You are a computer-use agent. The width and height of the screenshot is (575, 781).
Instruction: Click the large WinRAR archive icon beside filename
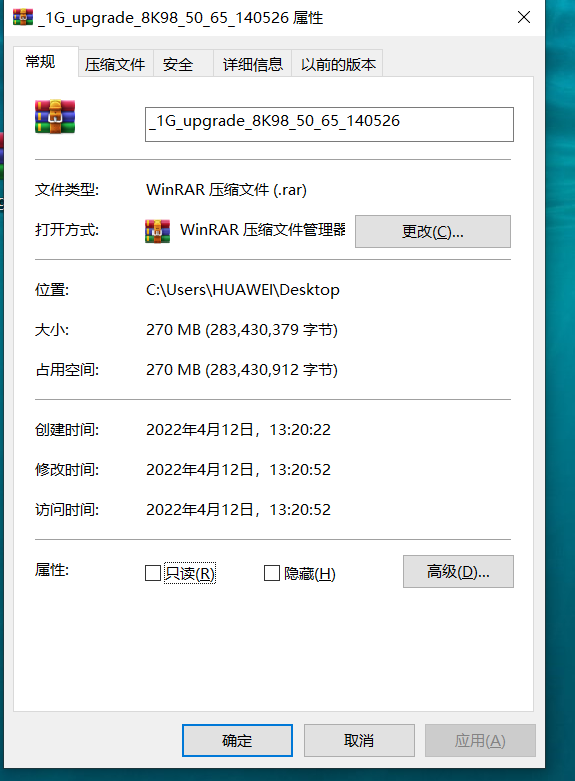(x=55, y=117)
